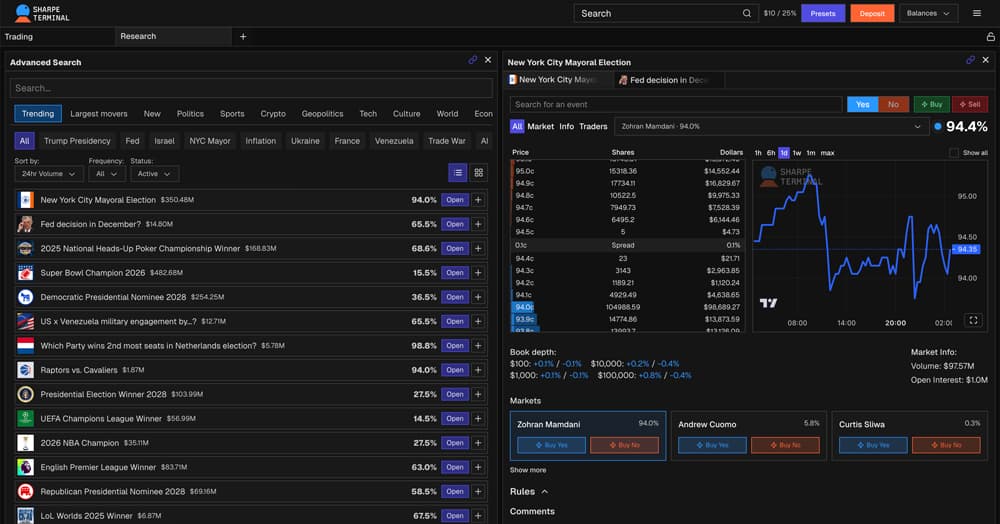
Task: Click the Democratic Presidential Nominee 2028 donkey icon
Action: click(26, 297)
